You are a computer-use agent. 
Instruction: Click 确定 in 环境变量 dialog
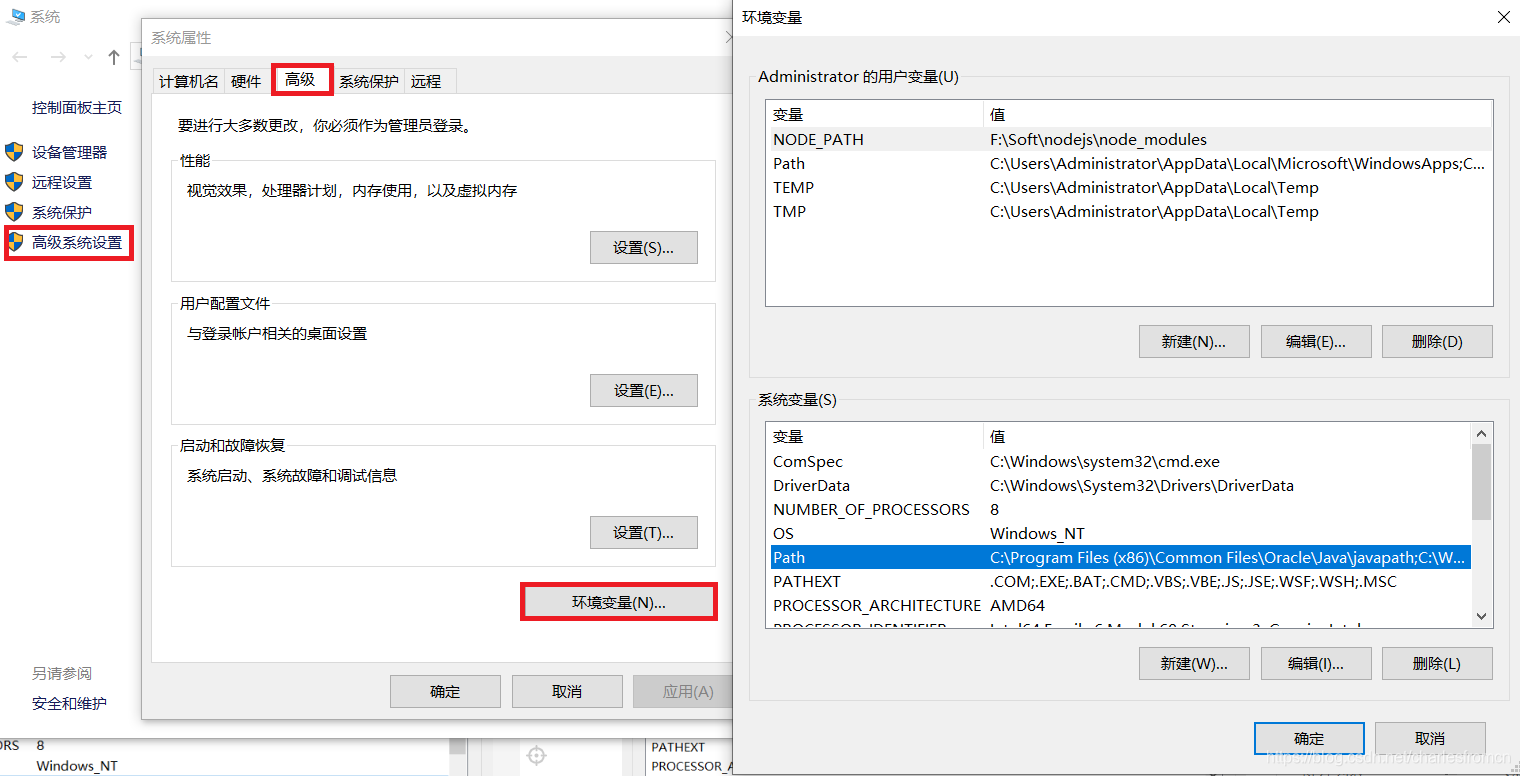pos(1309,738)
